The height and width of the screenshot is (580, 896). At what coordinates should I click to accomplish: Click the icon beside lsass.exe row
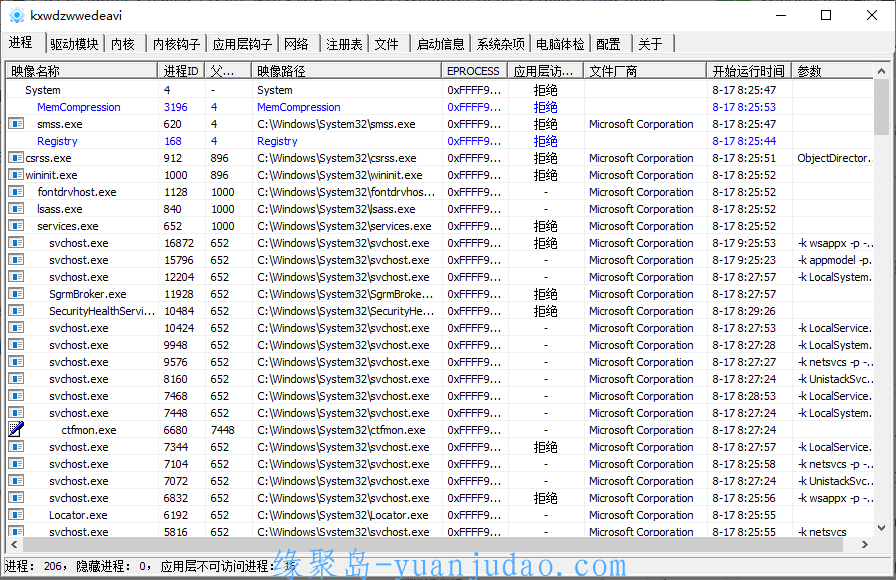coord(16,209)
